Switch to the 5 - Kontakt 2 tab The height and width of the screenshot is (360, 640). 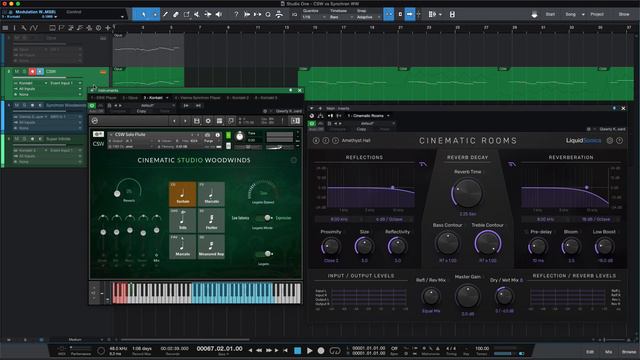click(238, 98)
